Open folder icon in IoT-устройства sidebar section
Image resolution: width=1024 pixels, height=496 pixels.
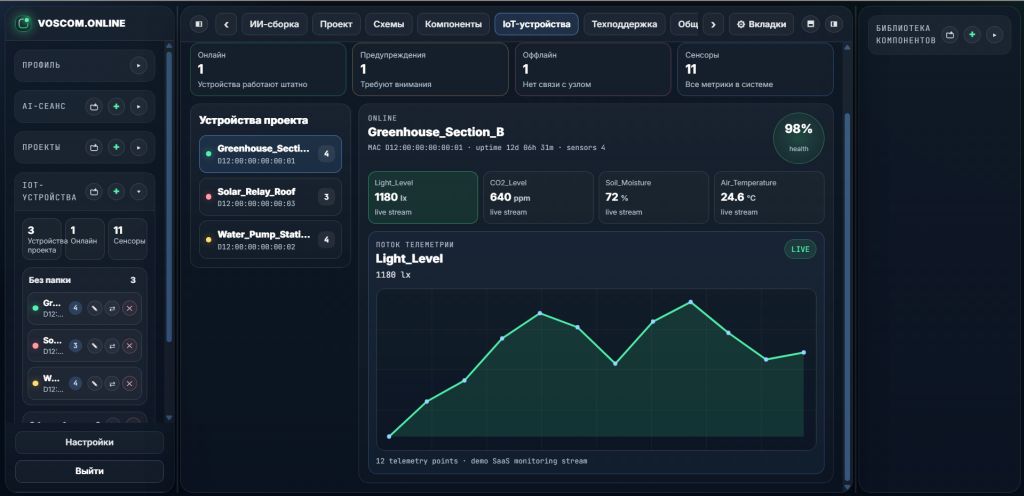click(x=94, y=192)
